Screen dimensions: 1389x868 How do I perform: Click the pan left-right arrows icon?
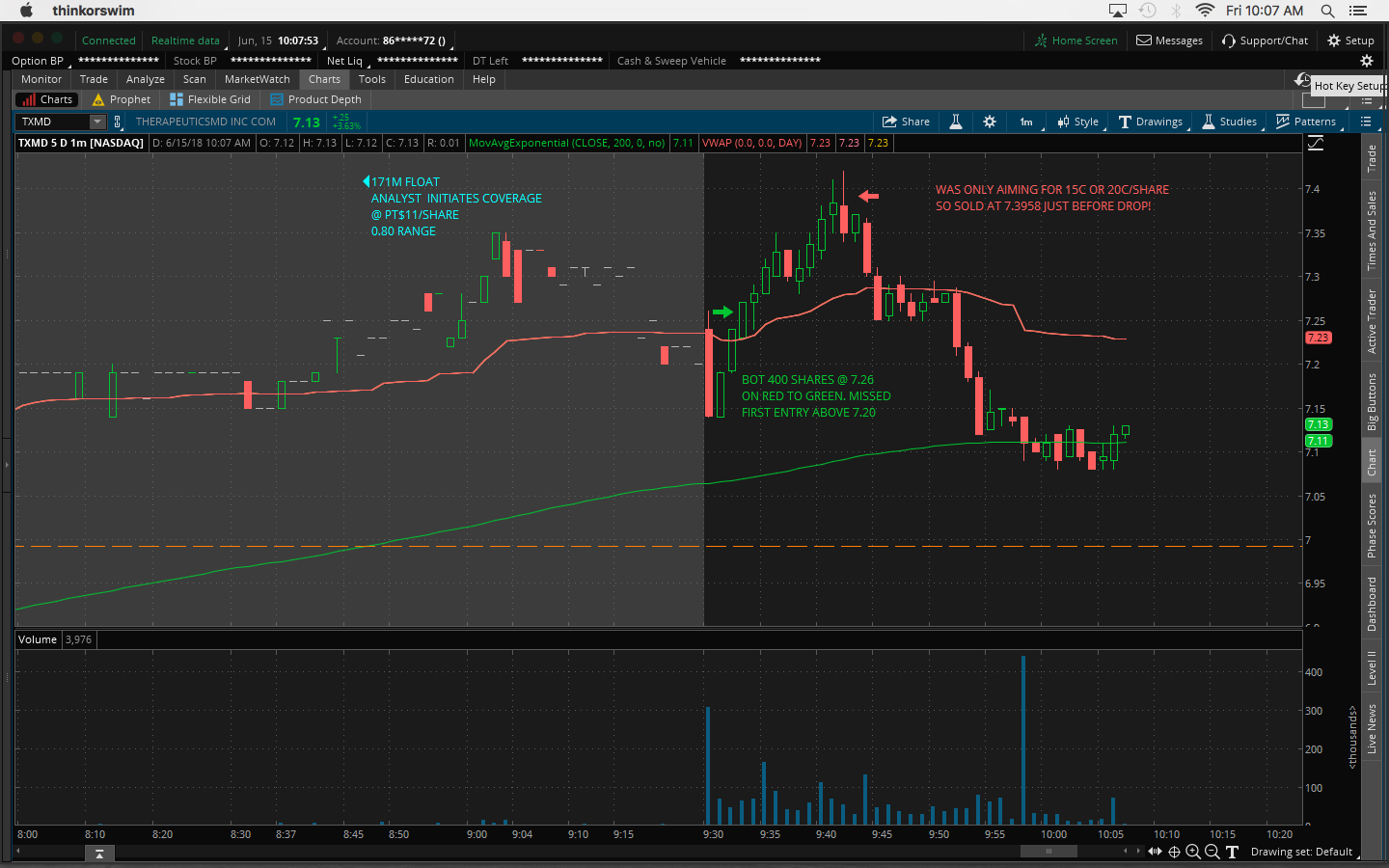click(x=1155, y=852)
